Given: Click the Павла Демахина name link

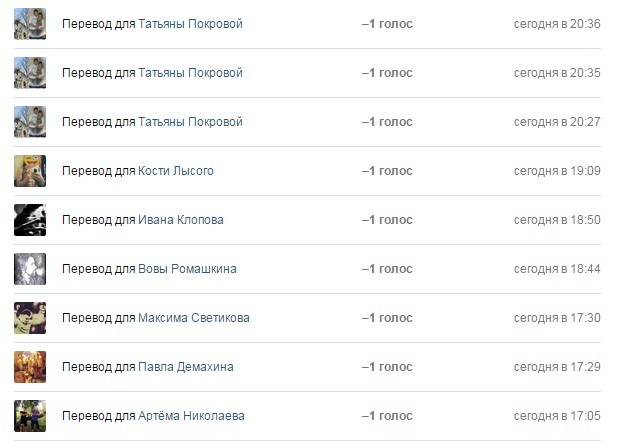Looking at the screenshot, I should (185, 367).
